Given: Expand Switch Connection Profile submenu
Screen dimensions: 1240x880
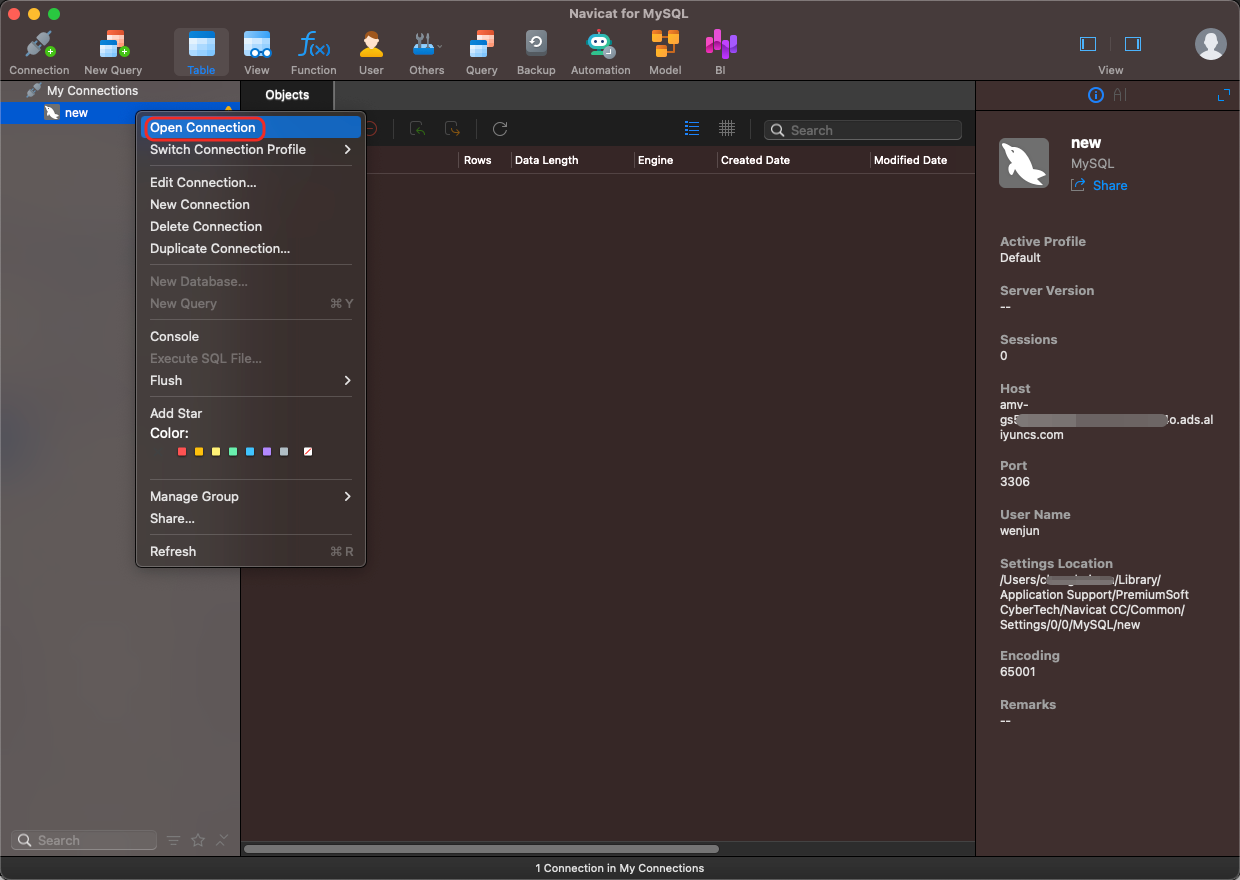Looking at the screenshot, I should pos(251,149).
